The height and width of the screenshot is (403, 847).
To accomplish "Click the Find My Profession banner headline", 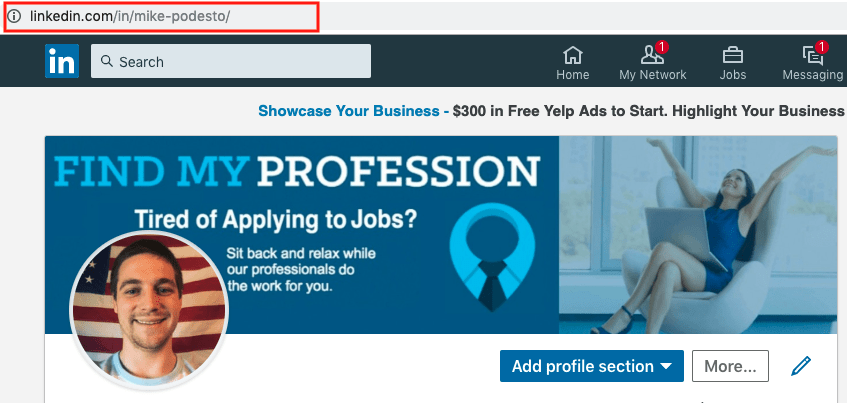I will tap(297, 171).
